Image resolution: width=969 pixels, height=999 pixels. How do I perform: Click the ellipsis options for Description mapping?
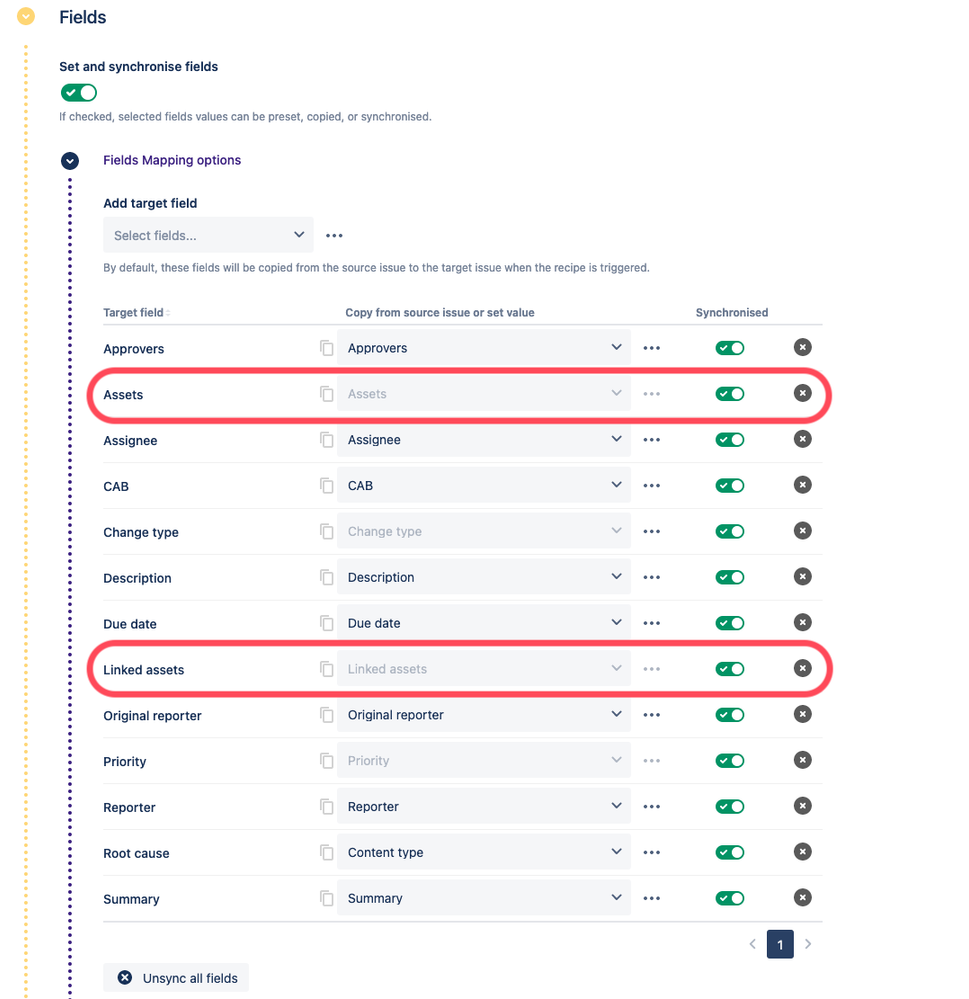[x=651, y=577]
